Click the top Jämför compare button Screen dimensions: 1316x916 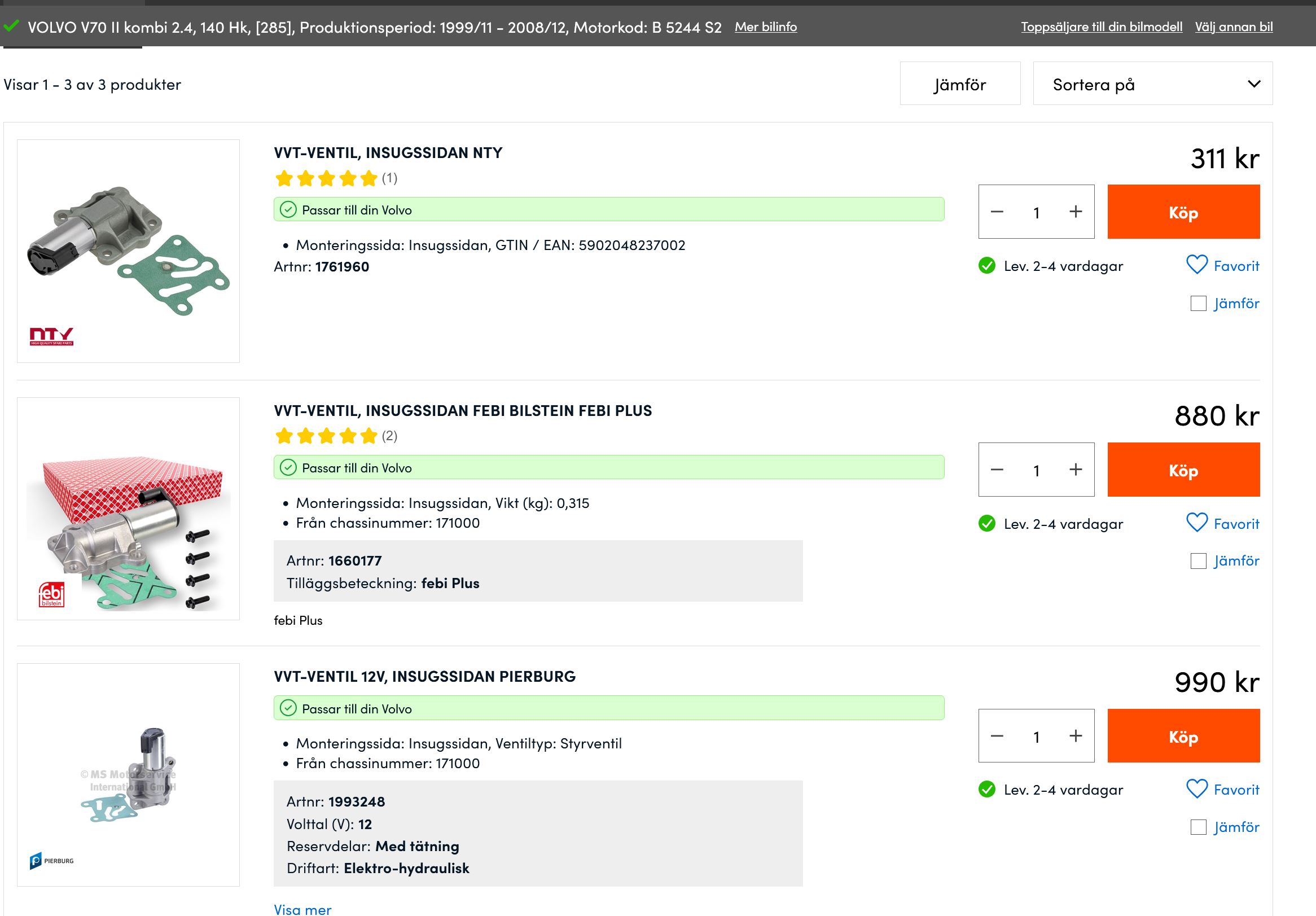(x=959, y=84)
